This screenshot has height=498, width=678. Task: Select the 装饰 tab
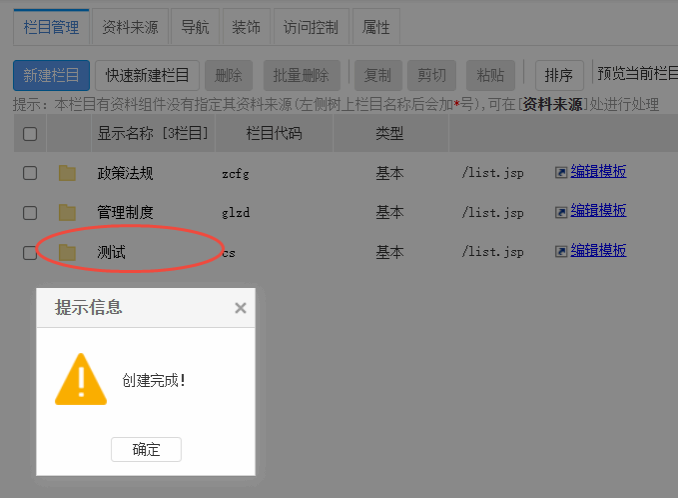pos(246,28)
